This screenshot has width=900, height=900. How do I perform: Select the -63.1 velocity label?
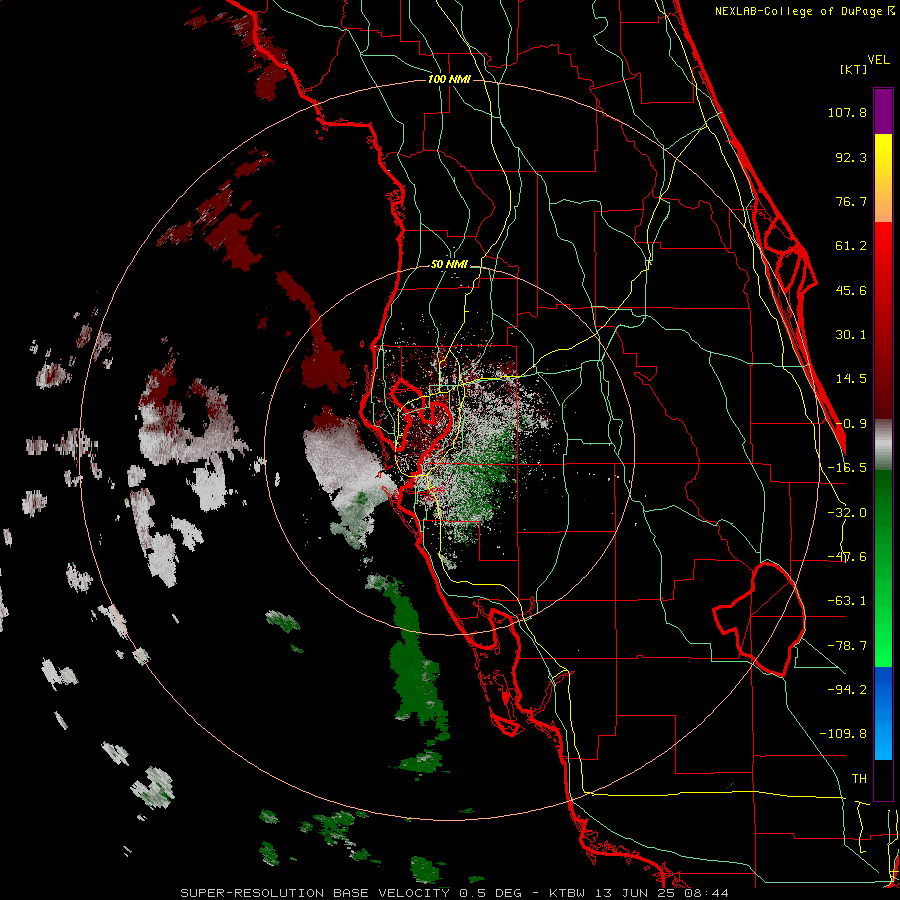(847, 601)
